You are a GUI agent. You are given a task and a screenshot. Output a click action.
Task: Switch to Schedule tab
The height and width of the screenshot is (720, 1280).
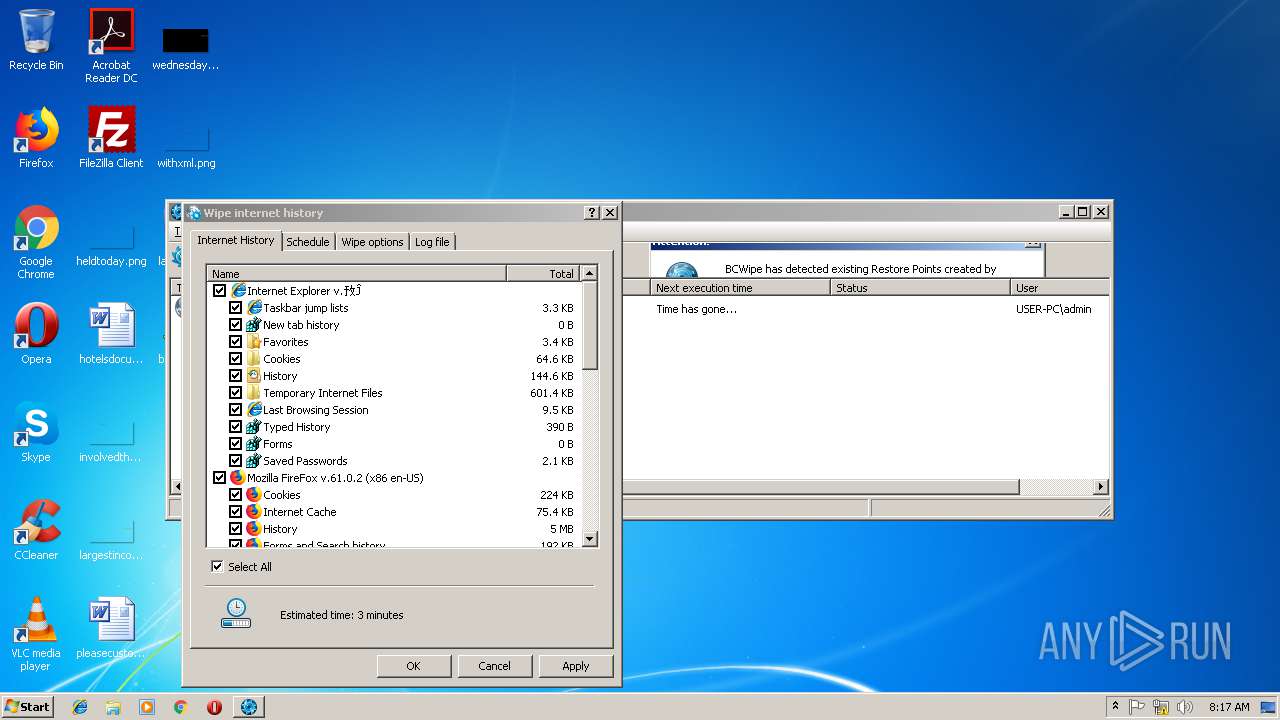tap(308, 242)
